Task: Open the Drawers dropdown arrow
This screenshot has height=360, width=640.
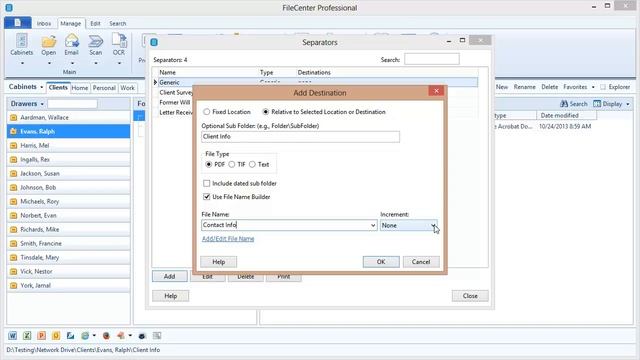Action: (42, 104)
